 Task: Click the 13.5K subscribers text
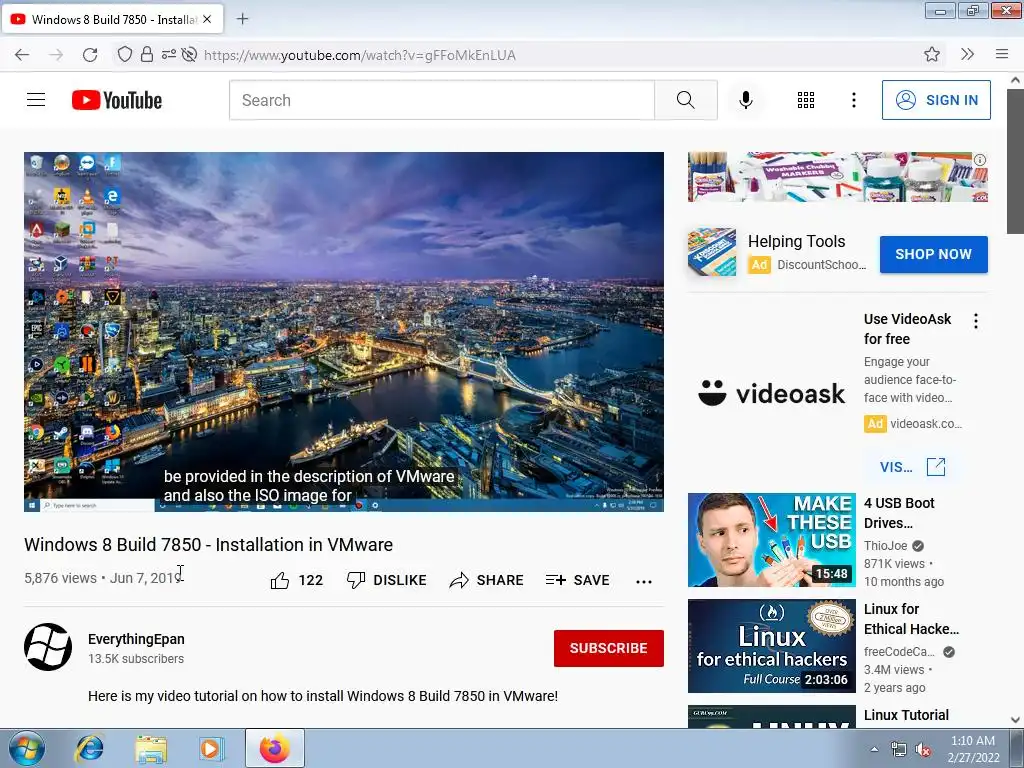[x=136, y=658]
